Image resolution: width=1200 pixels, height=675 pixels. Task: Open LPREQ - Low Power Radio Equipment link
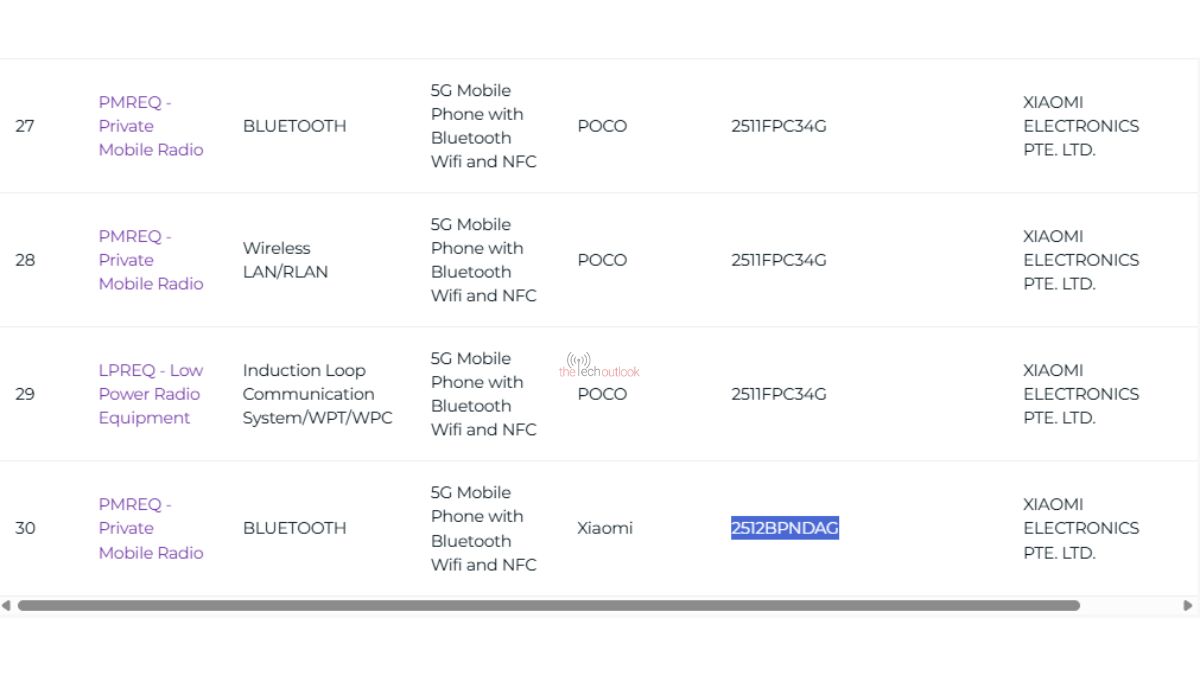150,393
